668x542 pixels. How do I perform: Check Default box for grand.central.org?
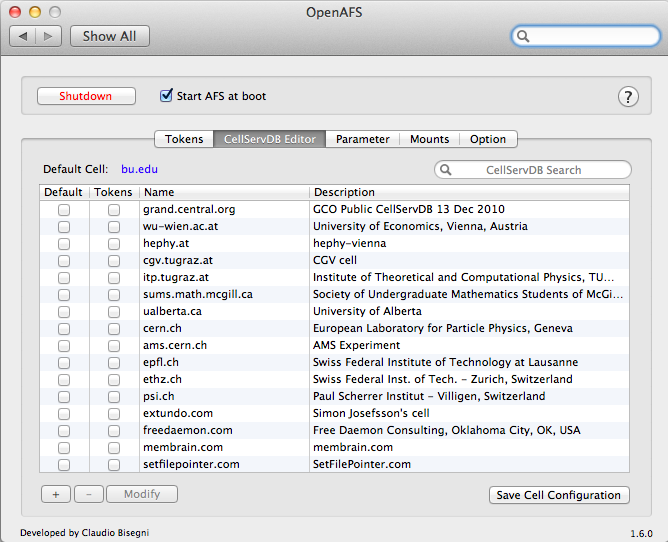(64, 210)
